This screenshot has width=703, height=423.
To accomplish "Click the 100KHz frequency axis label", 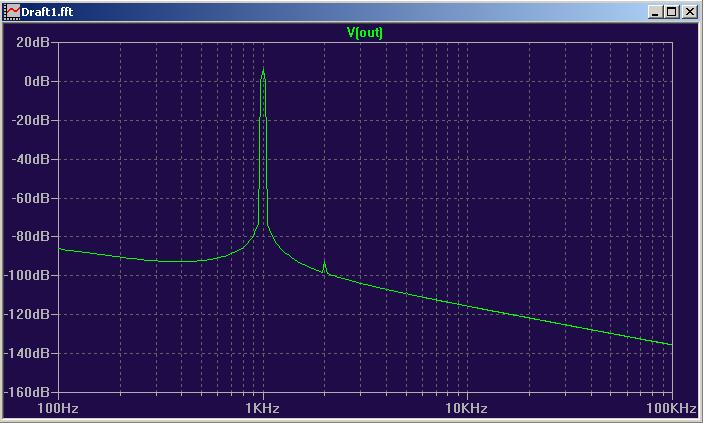I will (x=673, y=408).
